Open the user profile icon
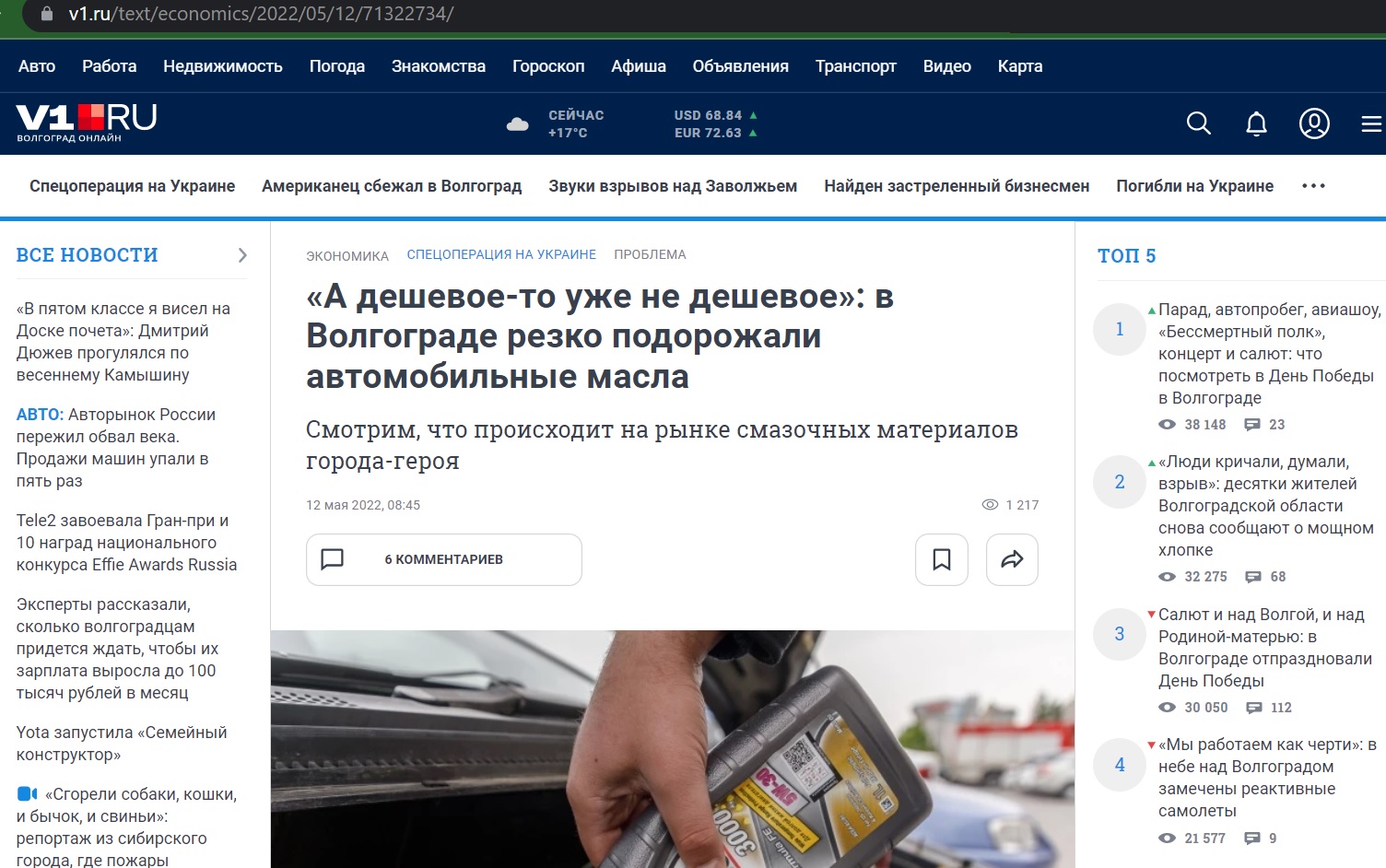This screenshot has height=868, width=1386. click(1314, 123)
